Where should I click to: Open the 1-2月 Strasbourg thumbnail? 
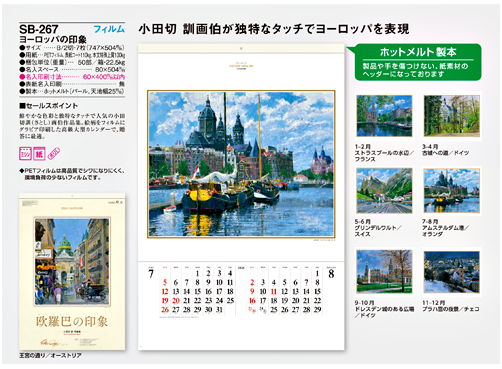pyautogui.click(x=384, y=116)
